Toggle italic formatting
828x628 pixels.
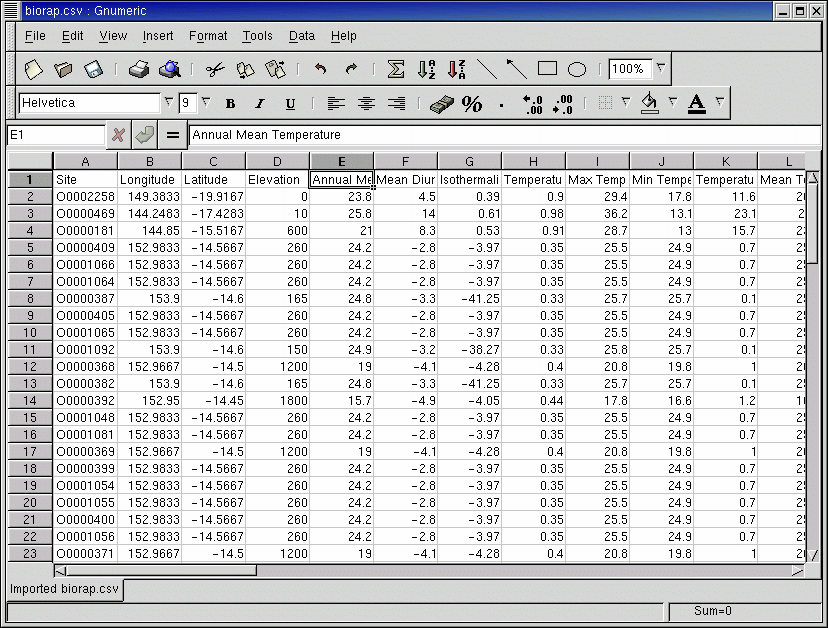tap(260, 103)
